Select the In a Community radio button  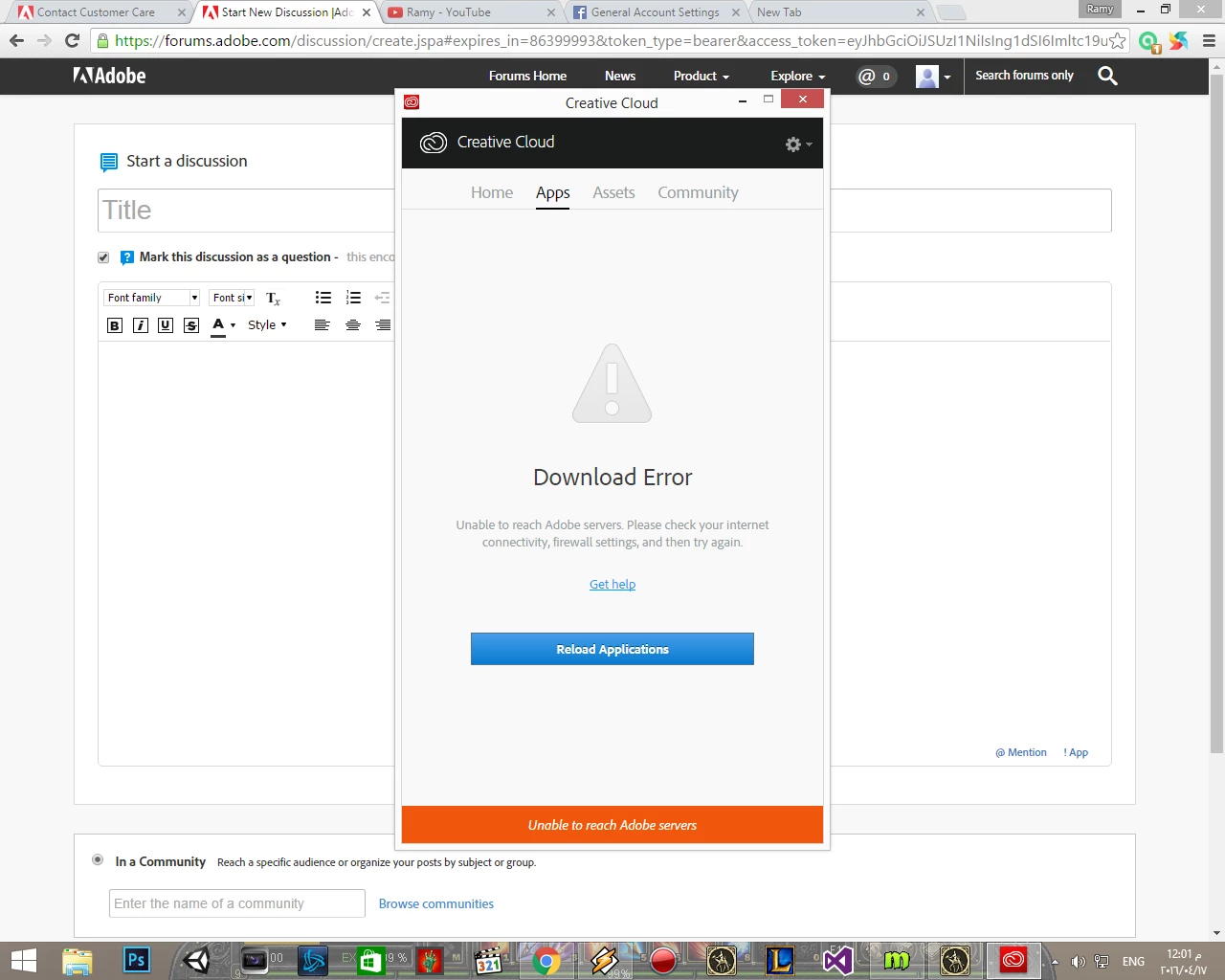(98, 859)
